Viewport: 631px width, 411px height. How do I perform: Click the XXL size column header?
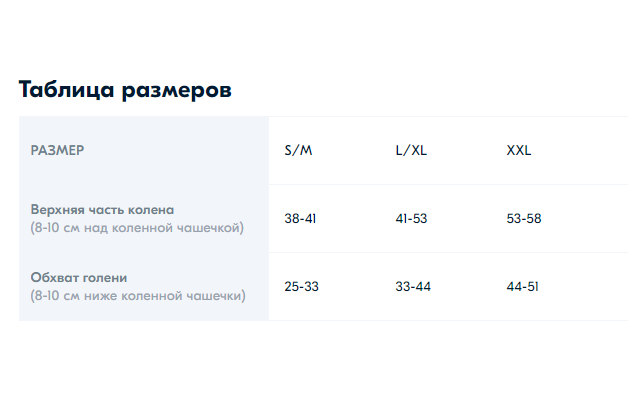[519, 151]
